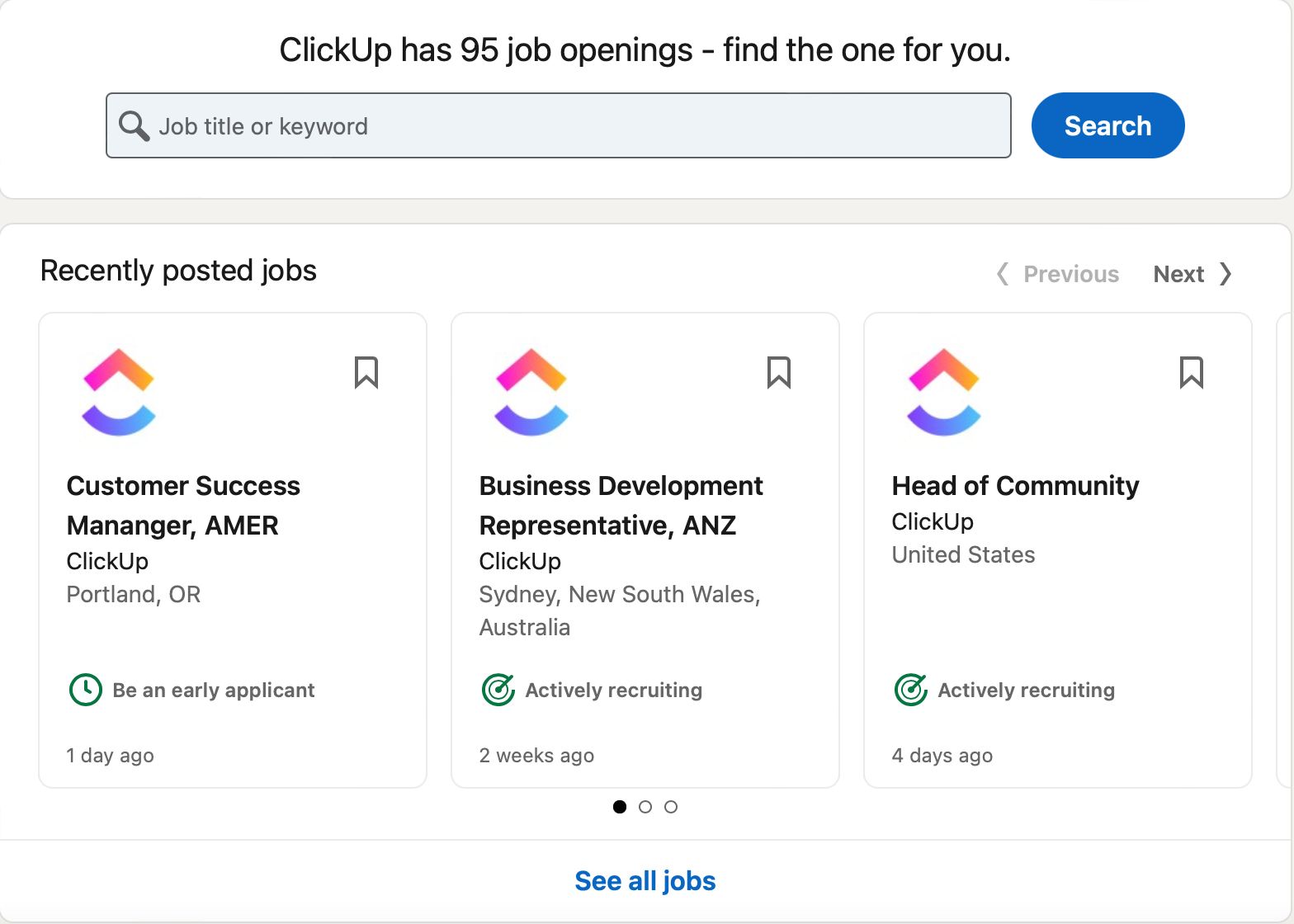Click ClickUp company name under Head of Community
The height and width of the screenshot is (924, 1294).
click(933, 522)
